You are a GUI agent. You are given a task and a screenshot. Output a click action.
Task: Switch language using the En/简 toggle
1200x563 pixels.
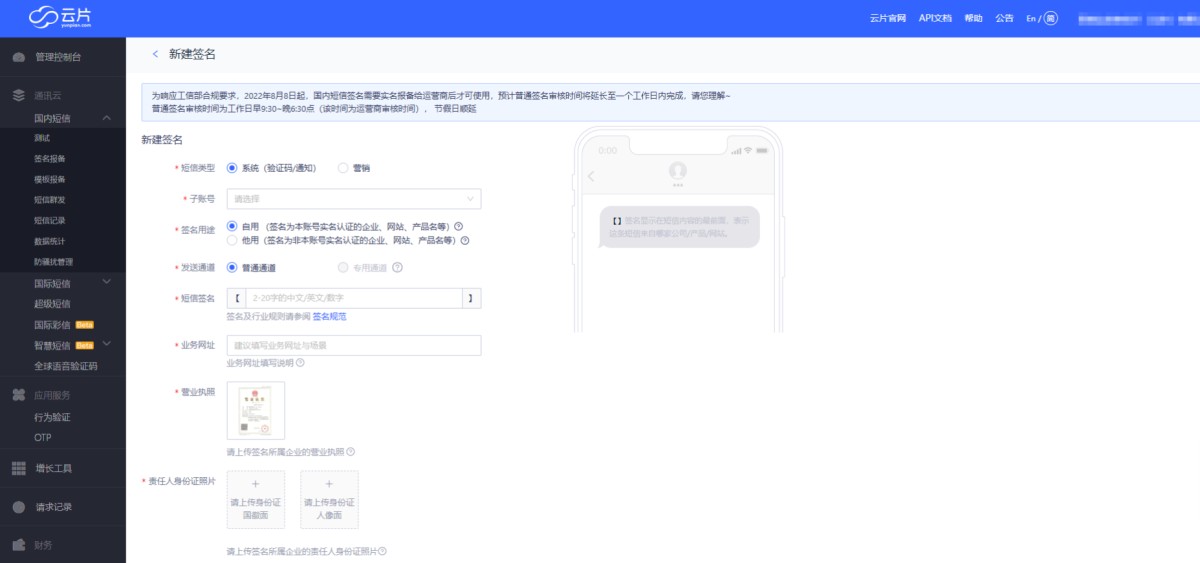(x=1041, y=18)
